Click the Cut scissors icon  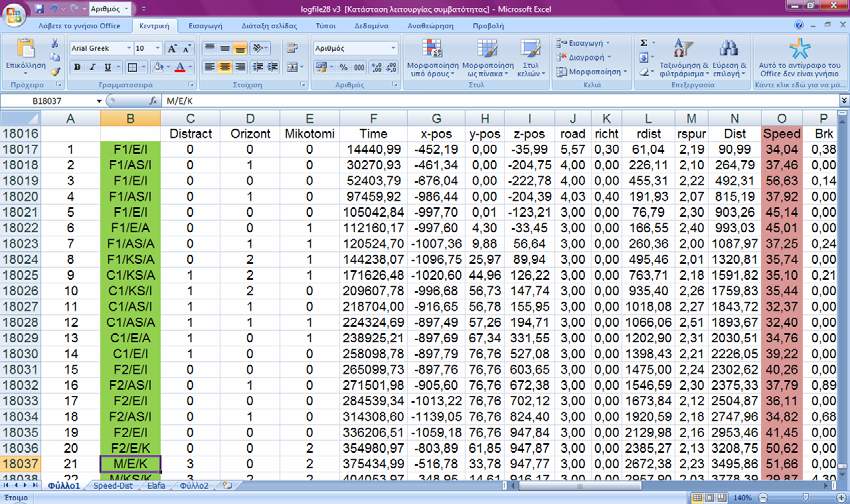point(55,43)
